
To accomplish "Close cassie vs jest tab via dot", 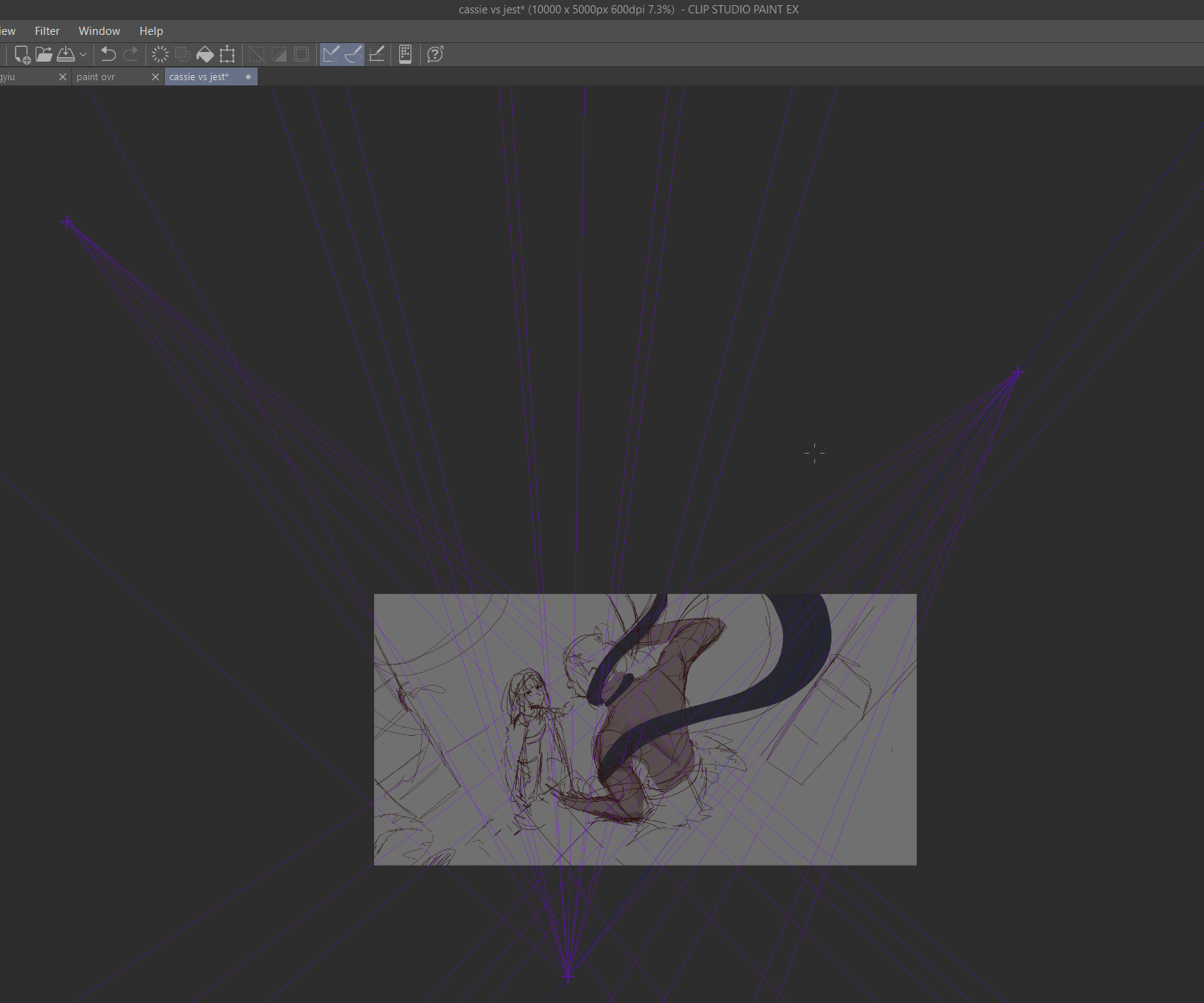I will pos(248,76).
